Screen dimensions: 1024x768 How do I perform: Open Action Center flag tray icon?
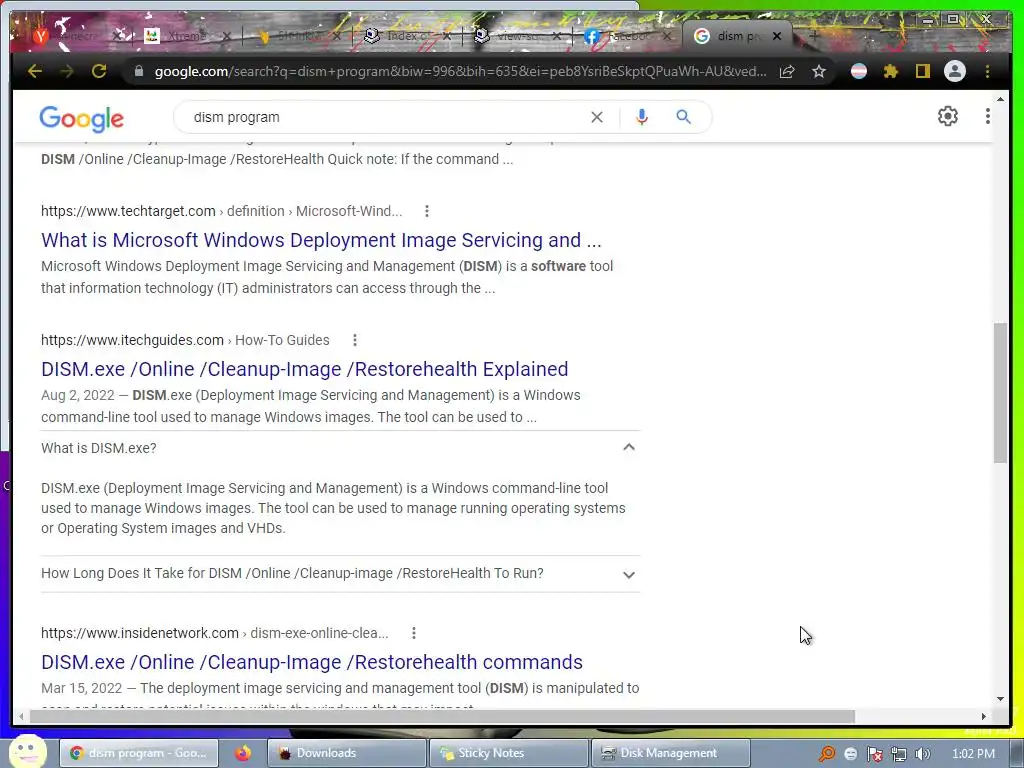tap(874, 754)
